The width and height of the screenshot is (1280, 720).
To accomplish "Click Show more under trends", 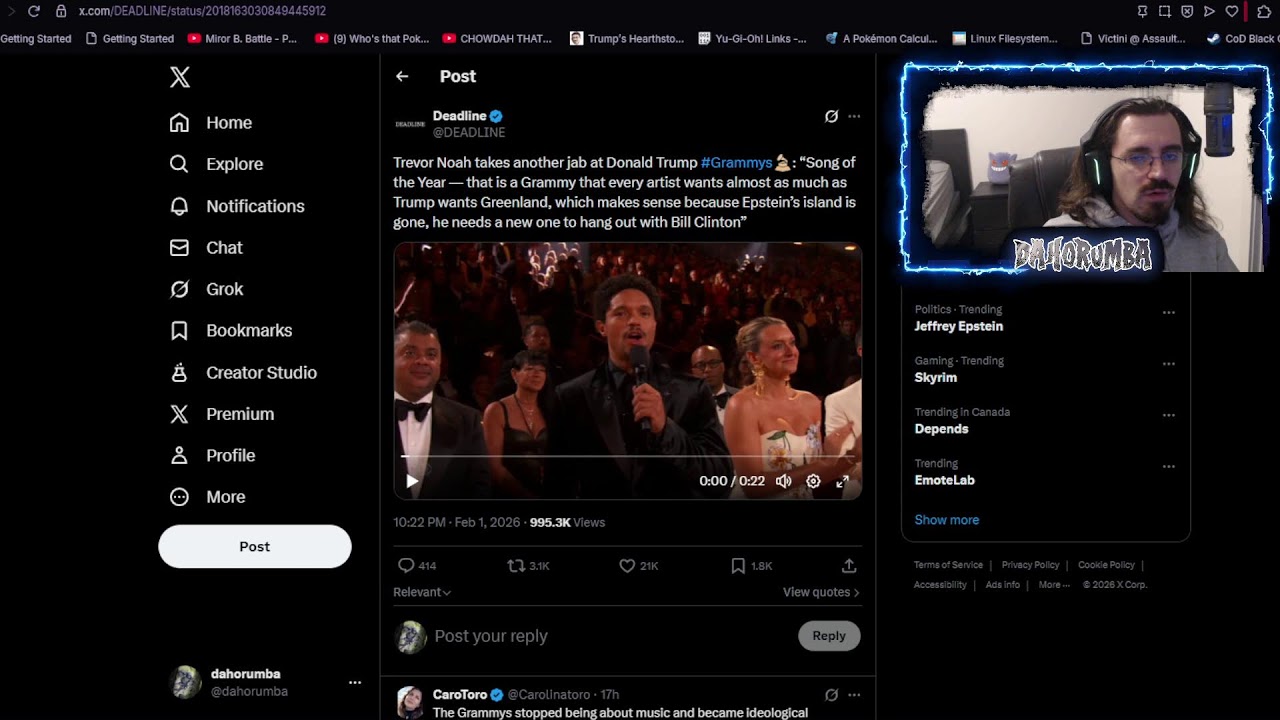I will pos(947,520).
